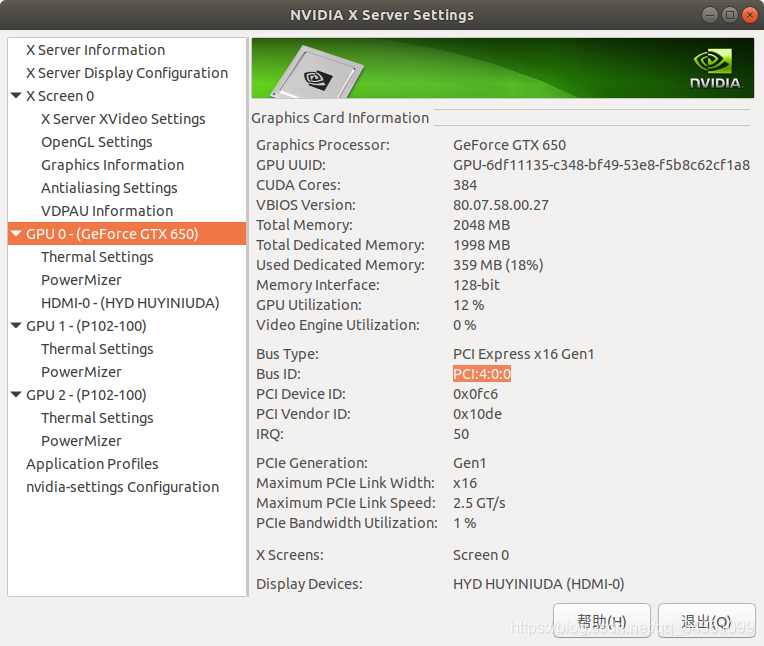Open Antialiasing Settings page

pyautogui.click(x=109, y=188)
